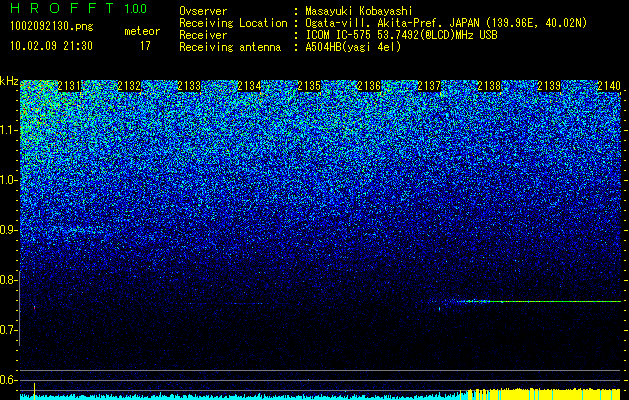Click the 2139 time marker
629x400 pixels.
tap(549, 86)
